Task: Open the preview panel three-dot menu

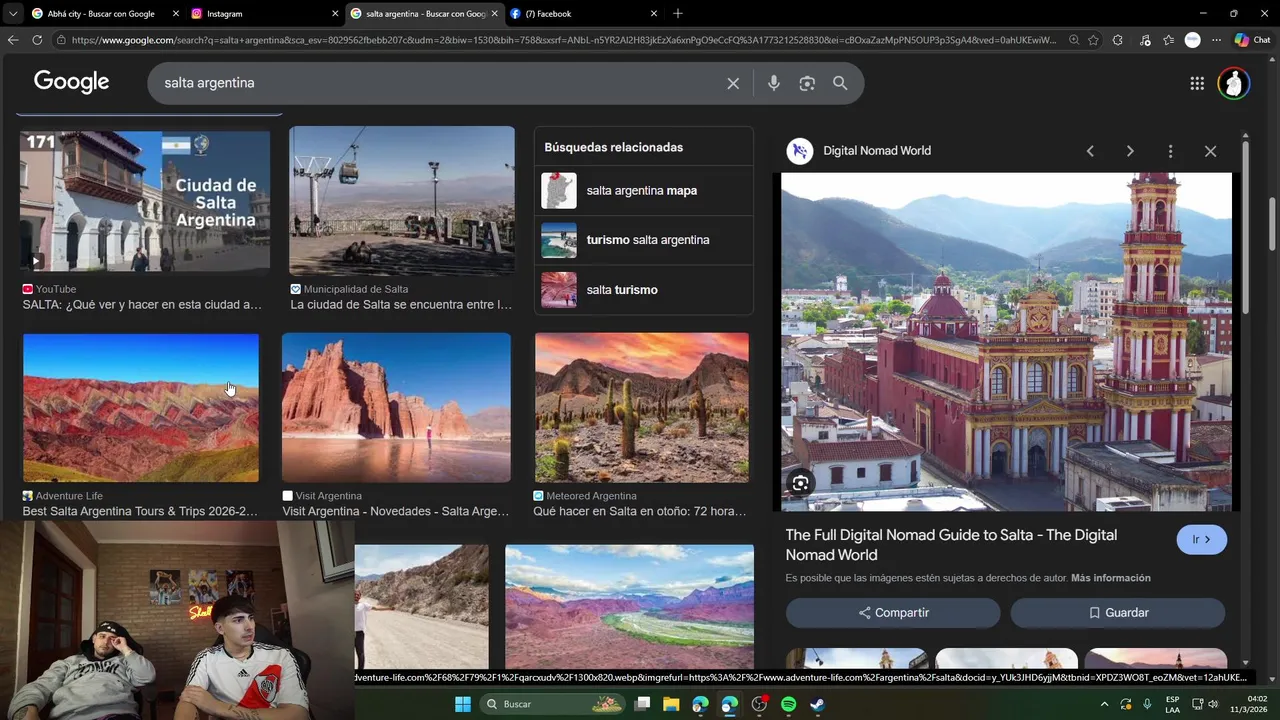Action: pyautogui.click(x=1170, y=151)
